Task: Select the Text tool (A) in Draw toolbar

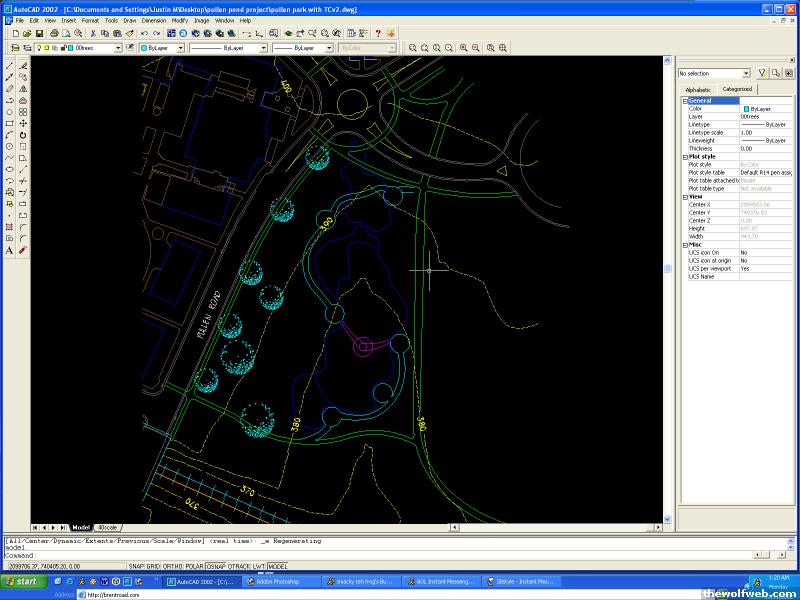Action: tap(9, 250)
